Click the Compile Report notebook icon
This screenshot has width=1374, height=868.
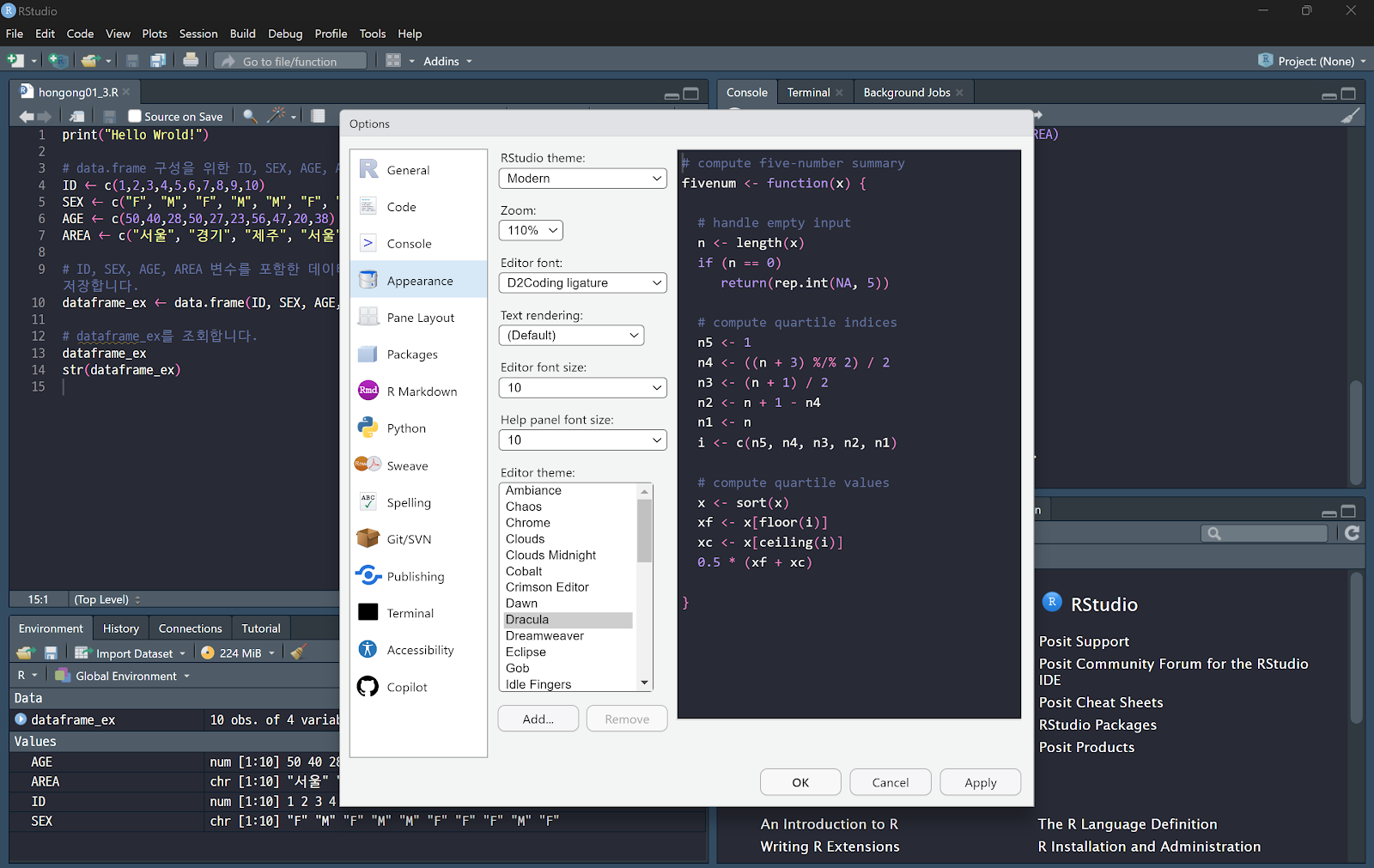coord(318,116)
